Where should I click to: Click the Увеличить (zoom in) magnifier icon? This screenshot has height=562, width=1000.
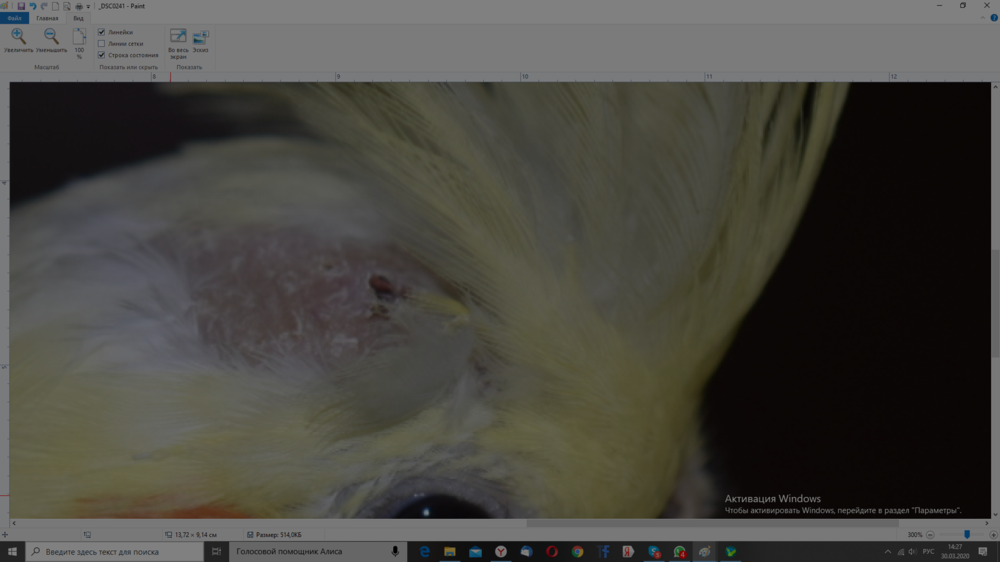click(18, 37)
